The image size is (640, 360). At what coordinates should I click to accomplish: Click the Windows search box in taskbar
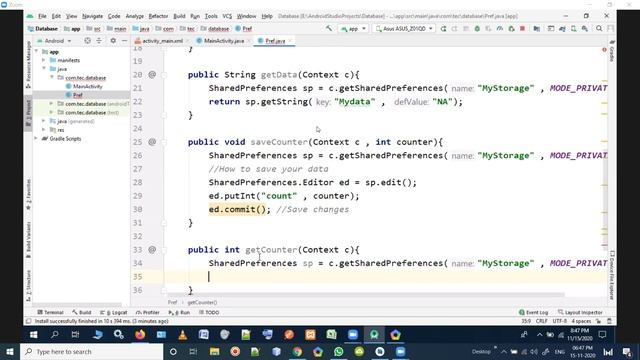(91, 351)
